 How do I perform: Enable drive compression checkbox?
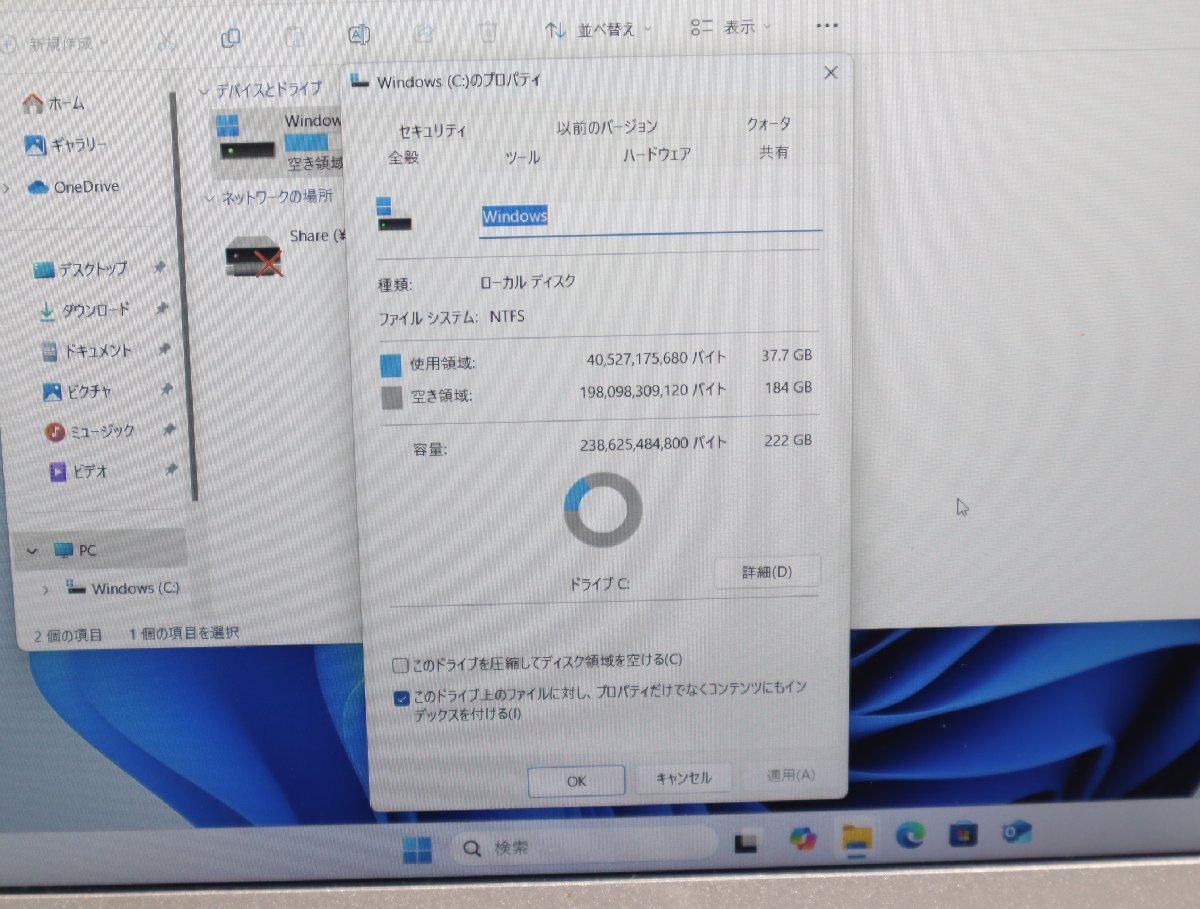(401, 665)
